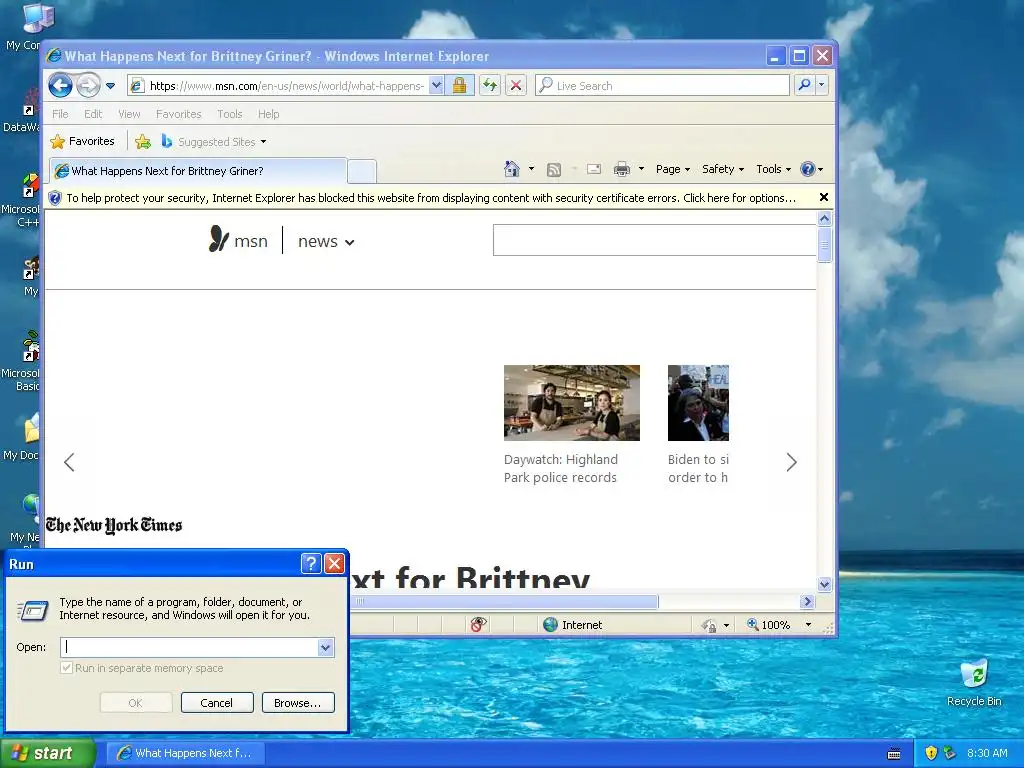Click the Read Mail envelope icon
1024x768 pixels.
[594, 169]
